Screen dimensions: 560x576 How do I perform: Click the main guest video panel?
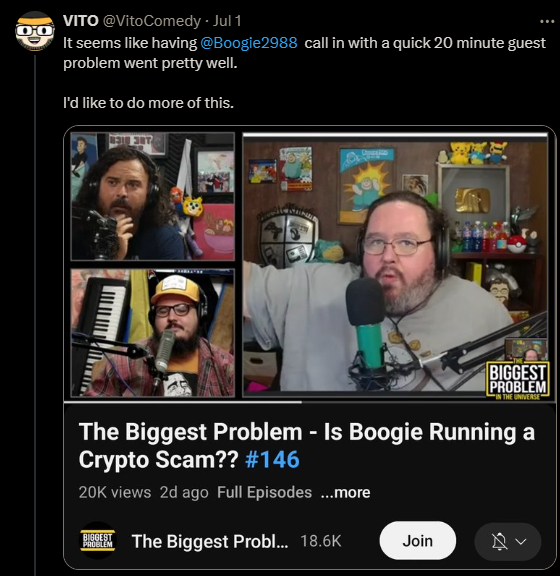(x=395, y=265)
